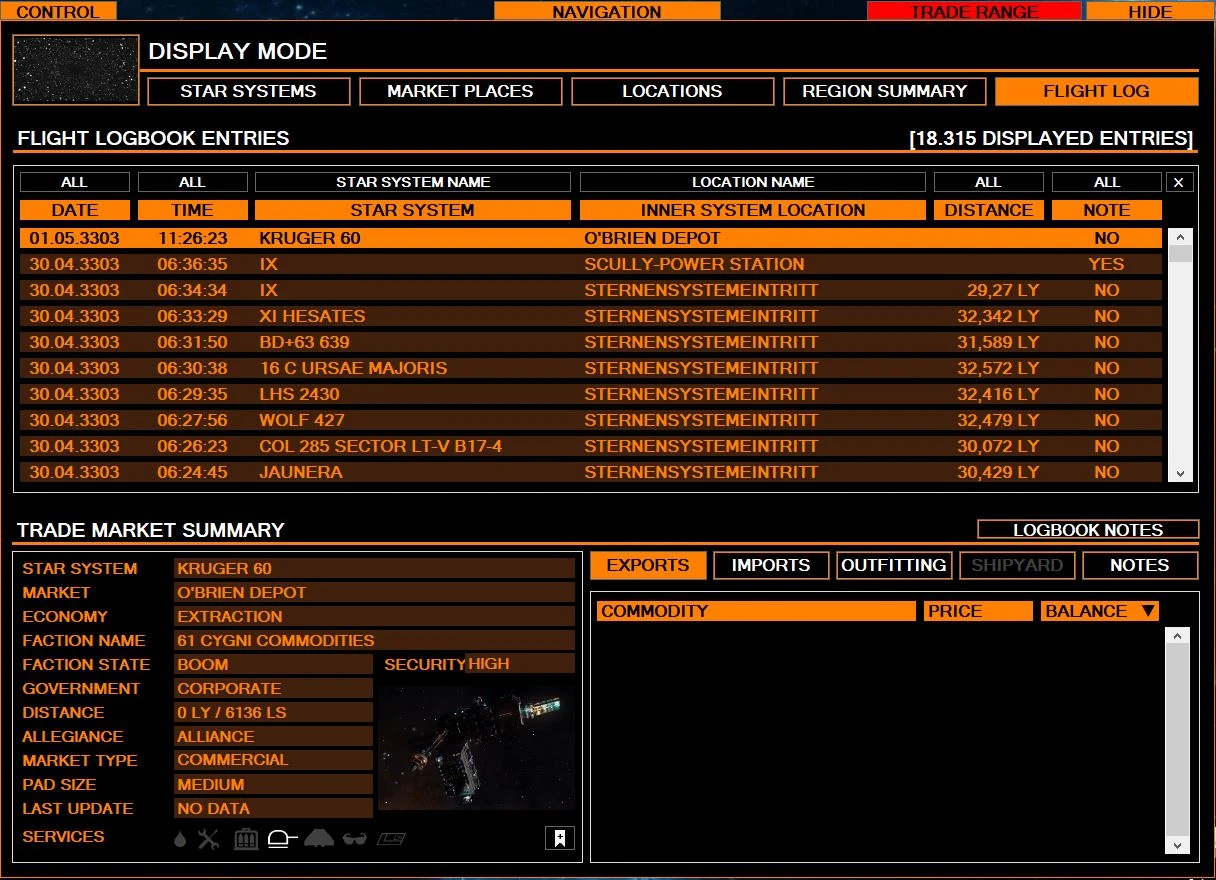This screenshot has width=1216, height=880.
Task: Click the Kruger 60 star system value
Action: click(374, 568)
